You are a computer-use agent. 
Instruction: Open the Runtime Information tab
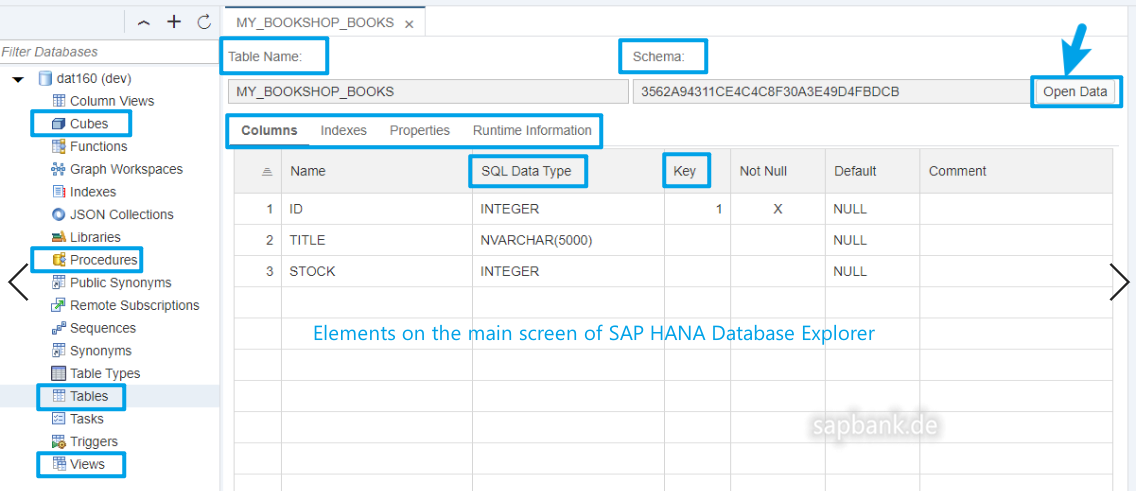[532, 131]
